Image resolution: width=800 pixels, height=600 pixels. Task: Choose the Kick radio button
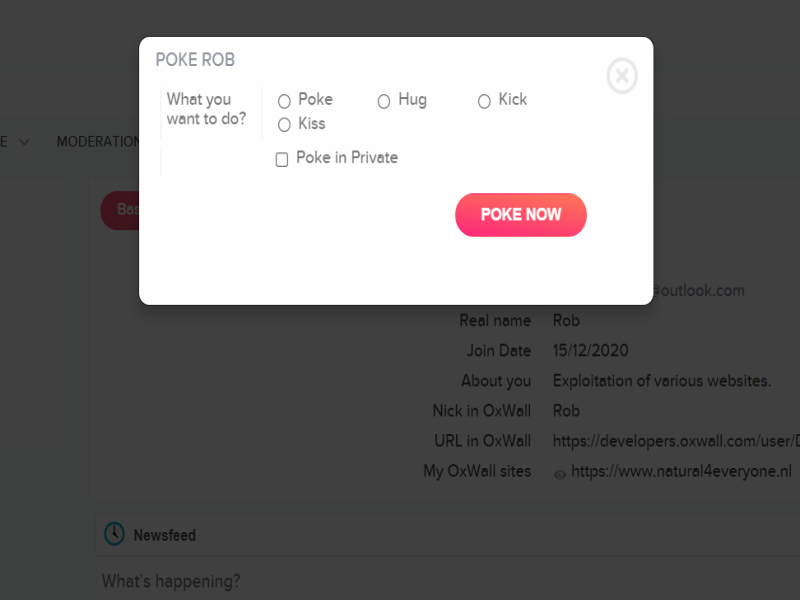[484, 101]
